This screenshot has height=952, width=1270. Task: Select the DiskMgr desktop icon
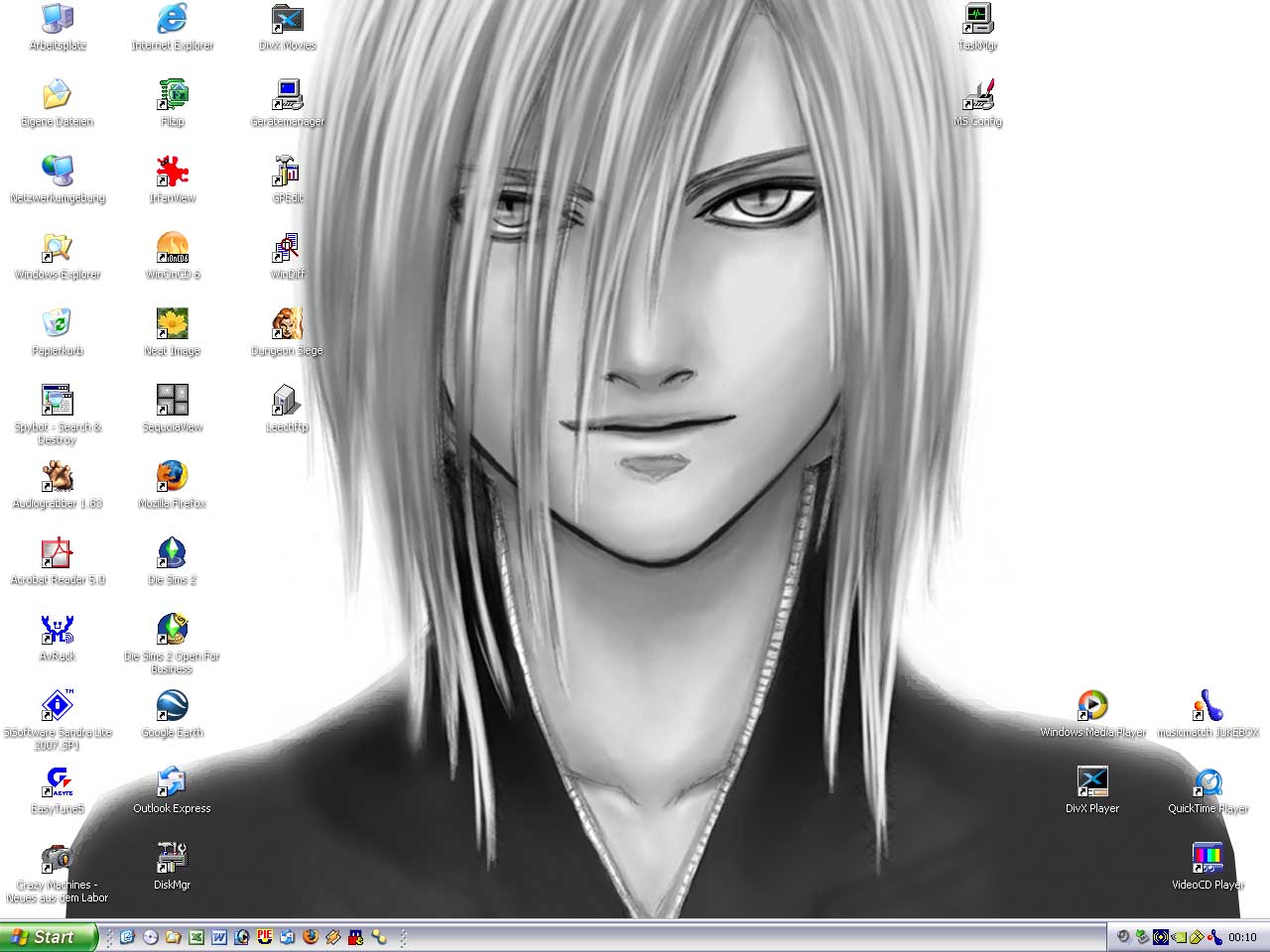[x=173, y=867]
